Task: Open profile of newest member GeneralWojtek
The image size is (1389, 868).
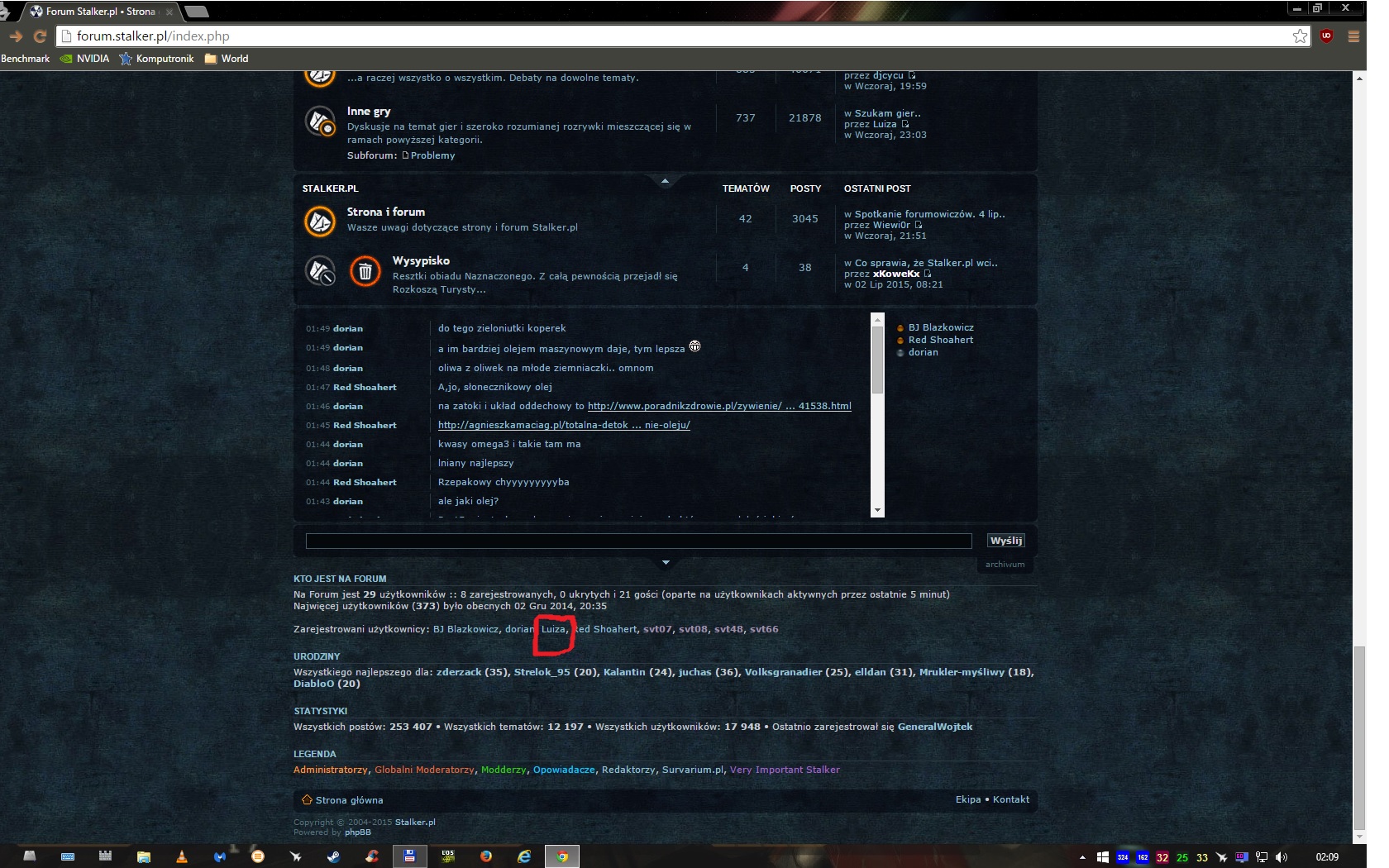Action: coord(935,727)
